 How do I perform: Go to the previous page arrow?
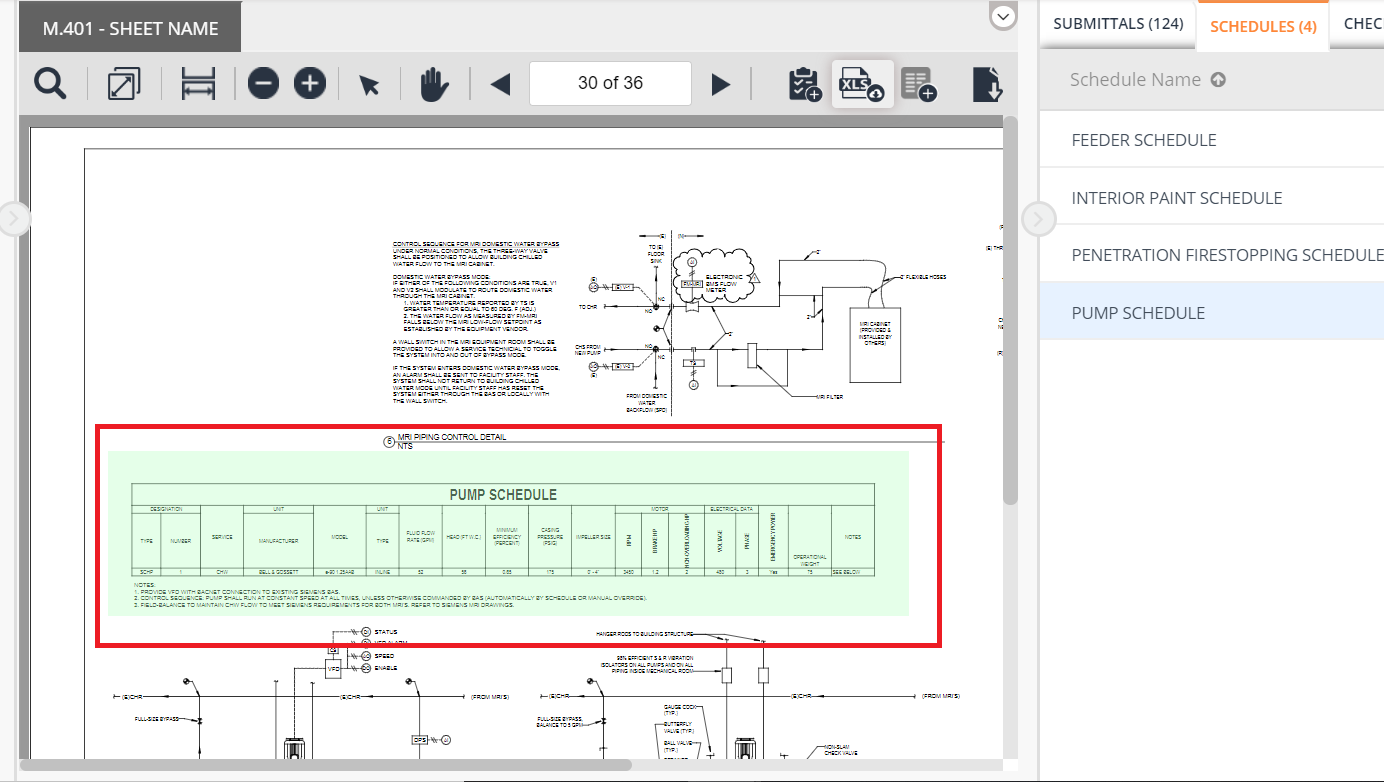click(x=501, y=85)
